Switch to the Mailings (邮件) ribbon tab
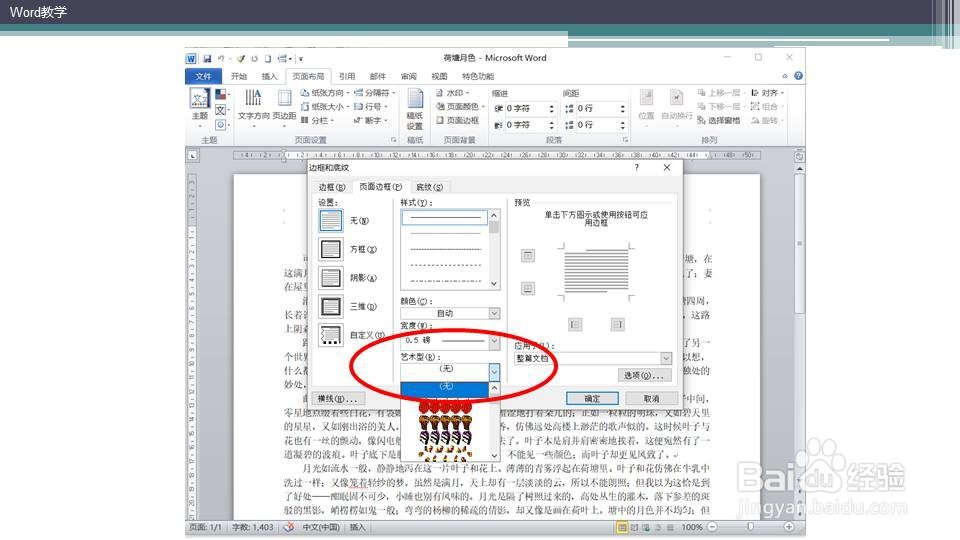The height and width of the screenshot is (540, 960). point(378,77)
